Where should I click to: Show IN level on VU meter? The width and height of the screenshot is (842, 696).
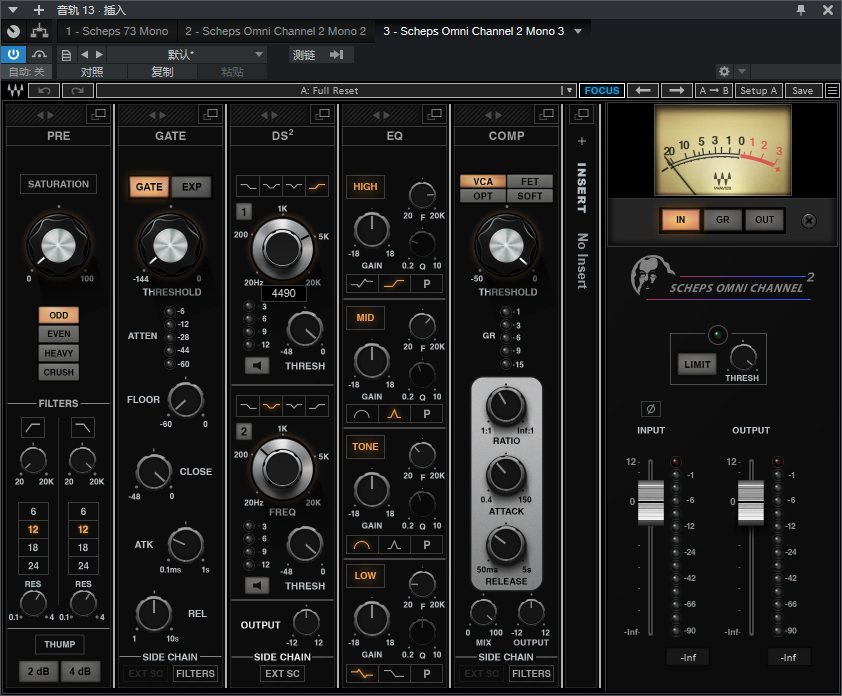tap(680, 220)
